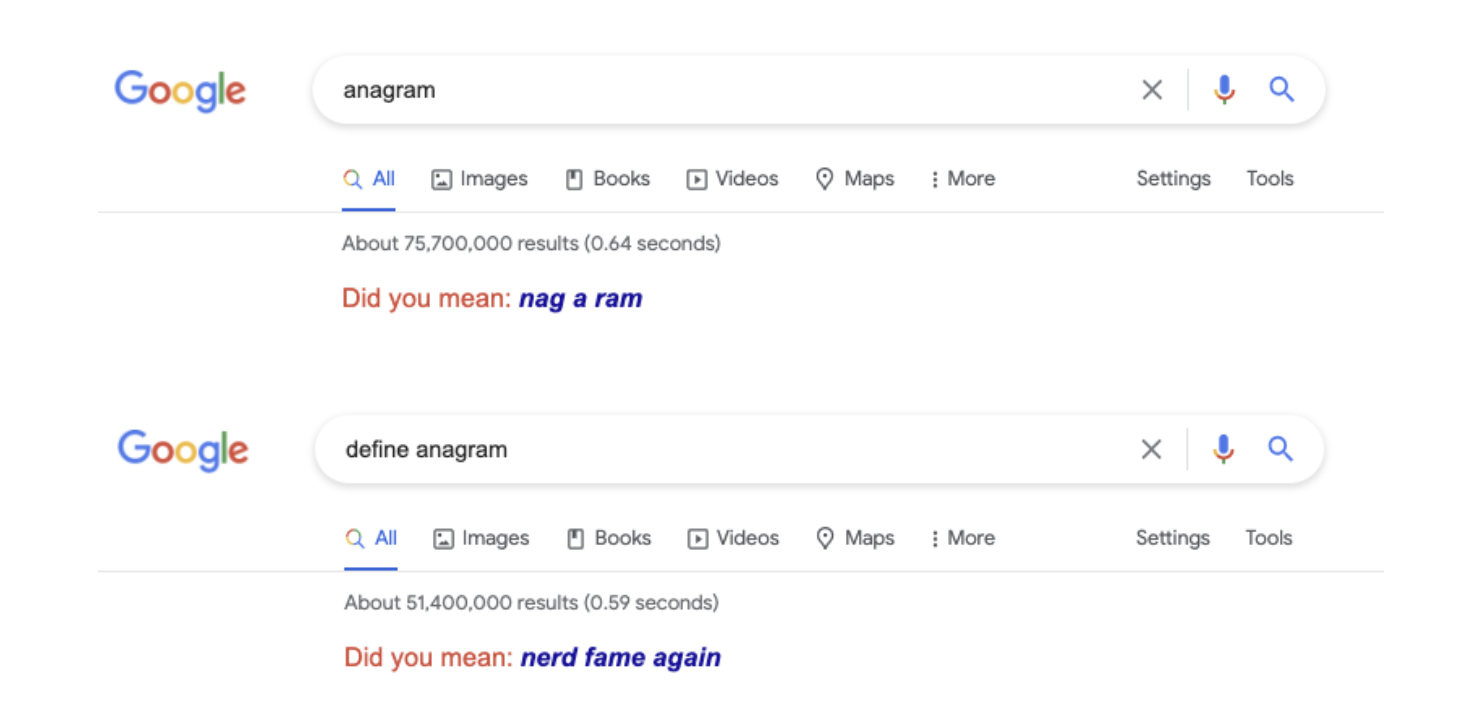
Task: Follow the 'nerd fame again' suggestion link
Action: (620, 658)
